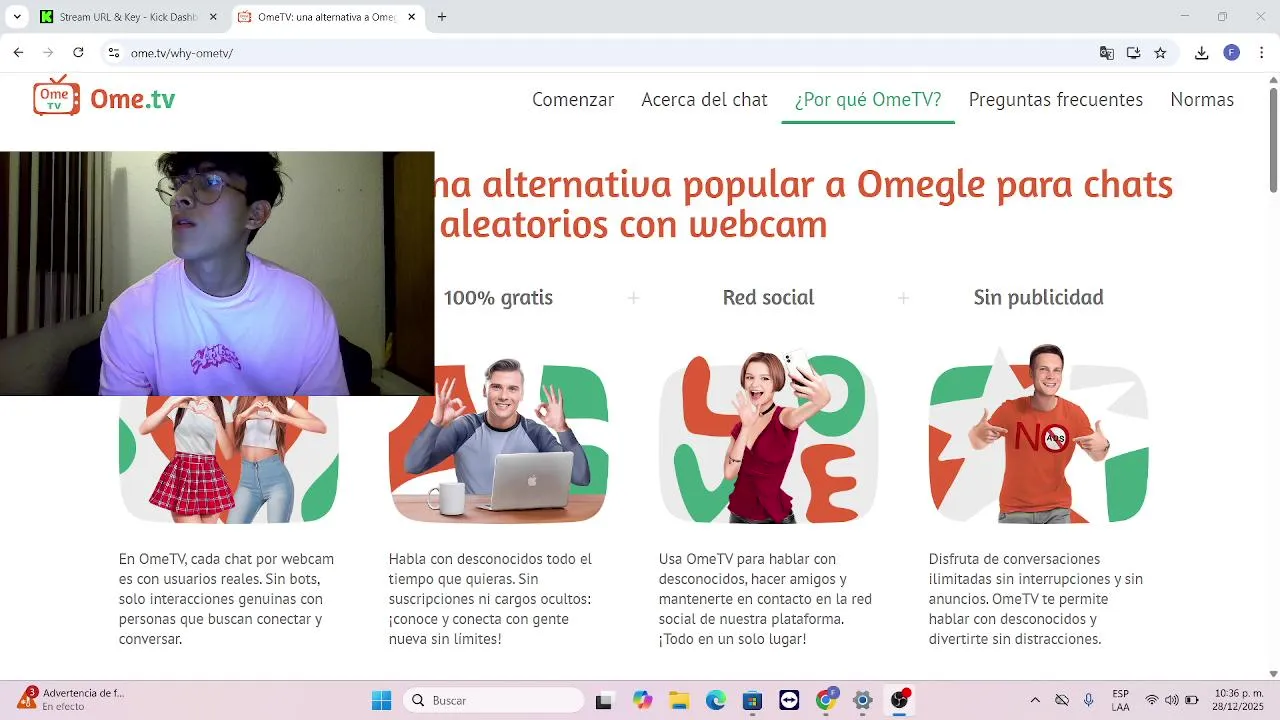Click the microphone tray icon
Screen dimensions: 1280x720
click(x=1088, y=700)
